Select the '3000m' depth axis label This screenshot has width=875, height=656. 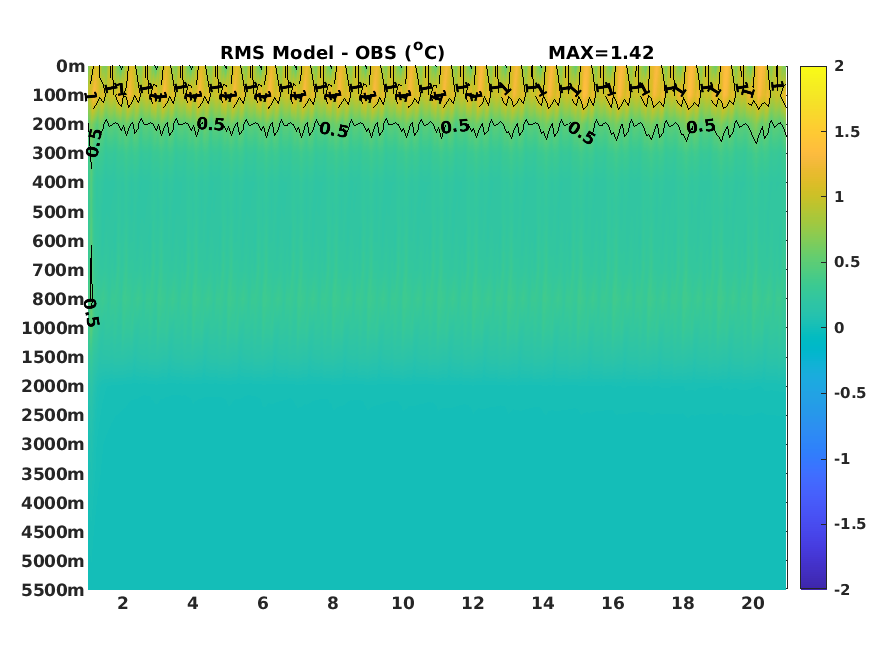click(x=53, y=444)
